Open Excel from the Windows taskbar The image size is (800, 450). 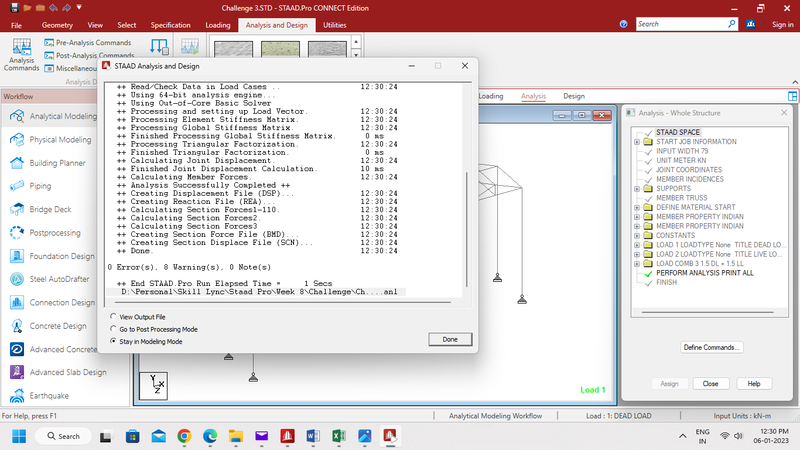(x=338, y=436)
